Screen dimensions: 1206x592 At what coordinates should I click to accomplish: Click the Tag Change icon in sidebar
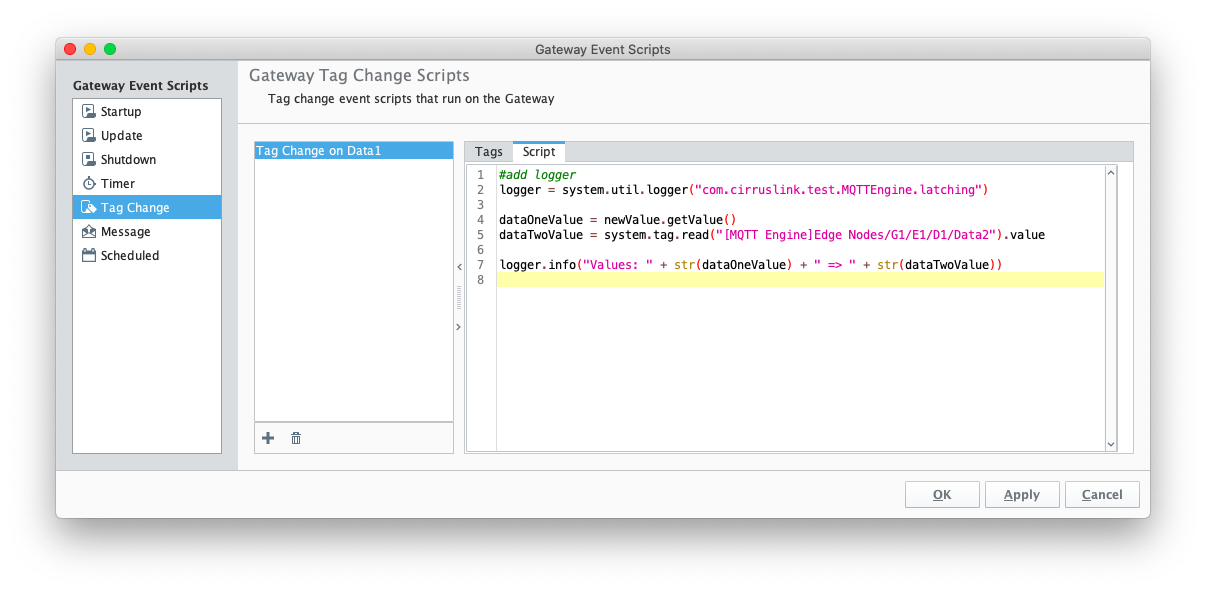point(89,207)
